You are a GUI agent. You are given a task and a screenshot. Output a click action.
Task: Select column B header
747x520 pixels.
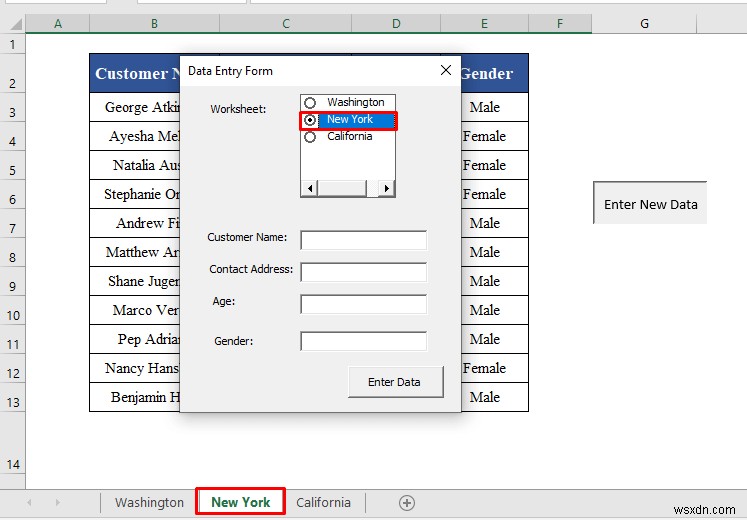pyautogui.click(x=154, y=24)
